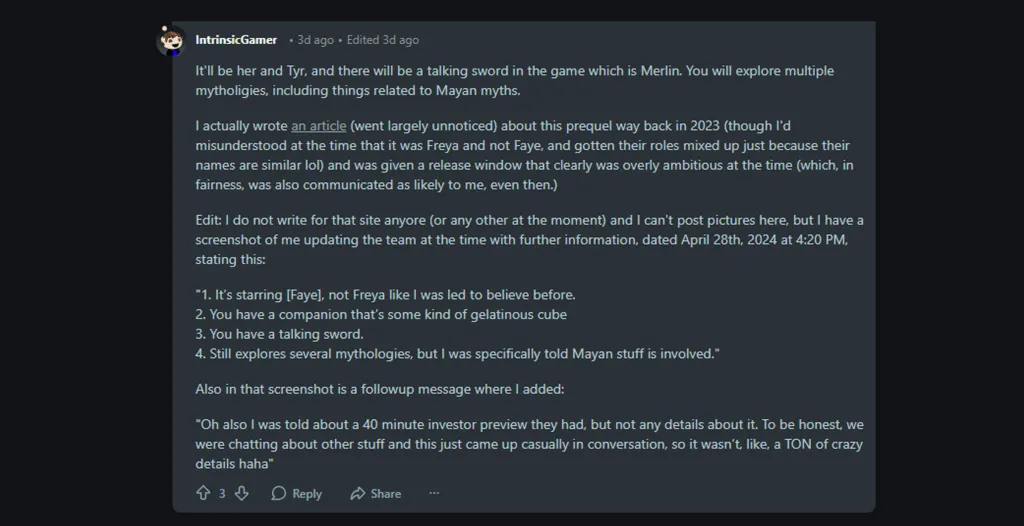Open the IntrinsicGamer username profile link
The height and width of the screenshot is (526, 1024).
236,40
